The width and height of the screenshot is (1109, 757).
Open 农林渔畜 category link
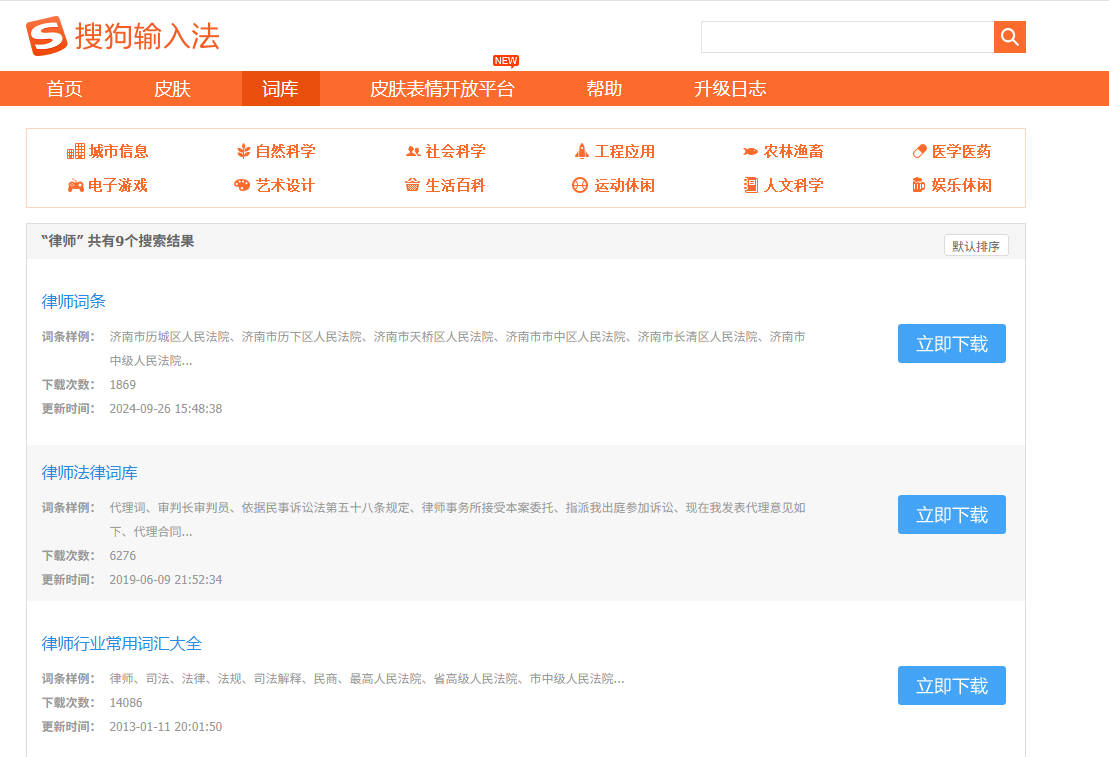click(x=794, y=151)
